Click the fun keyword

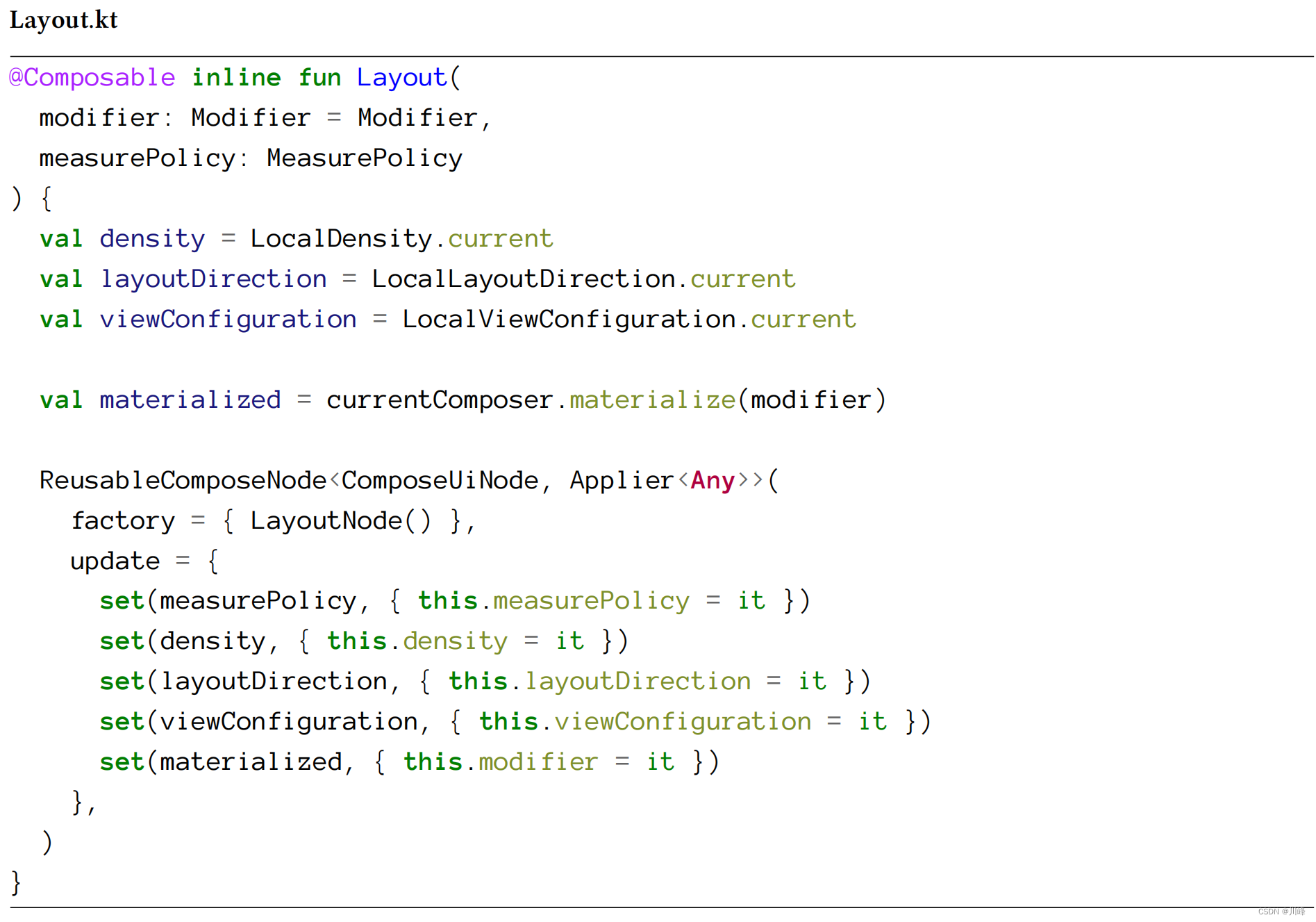(319, 77)
